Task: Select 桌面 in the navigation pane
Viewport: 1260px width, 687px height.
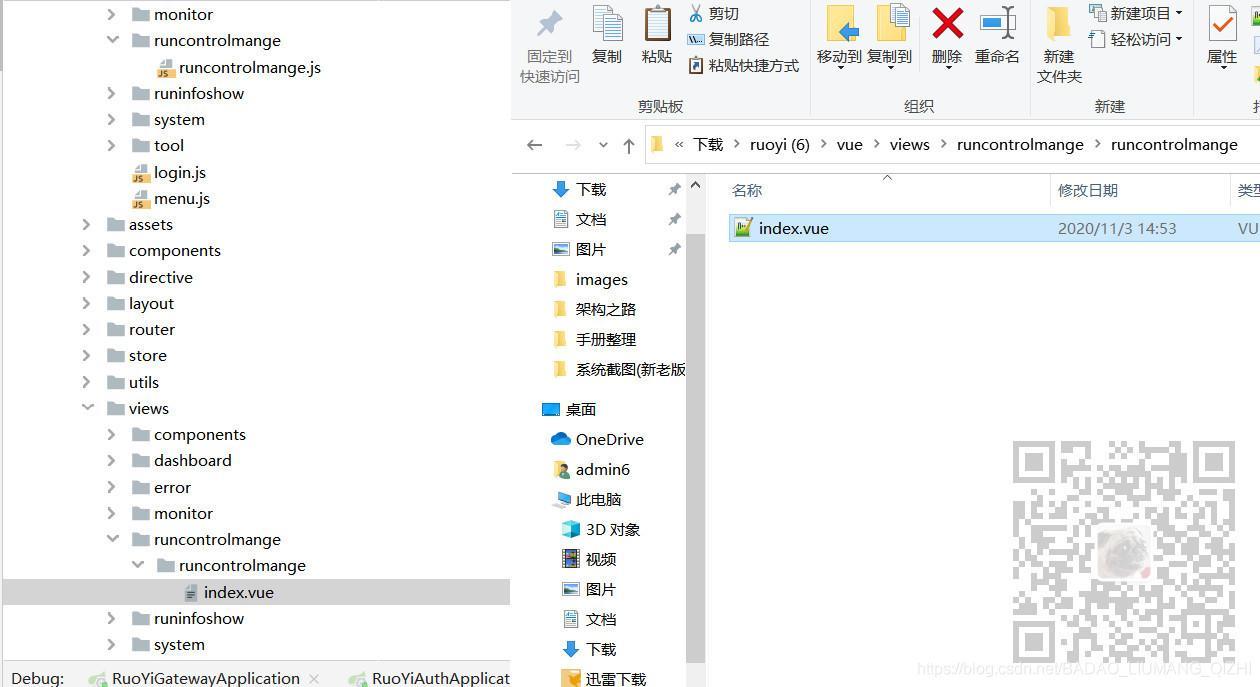Action: [581, 409]
